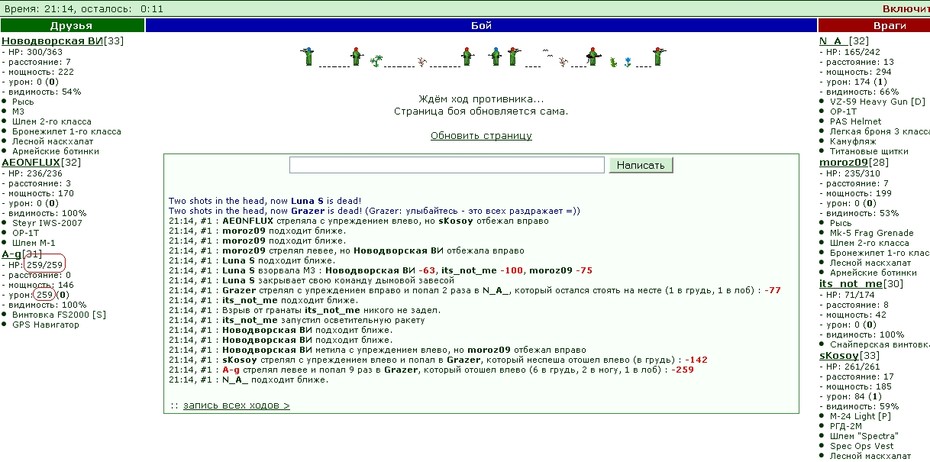This screenshot has height=462, width=930.
Task: Click final log line N_A_ подходит ближе
Action: click(249, 380)
